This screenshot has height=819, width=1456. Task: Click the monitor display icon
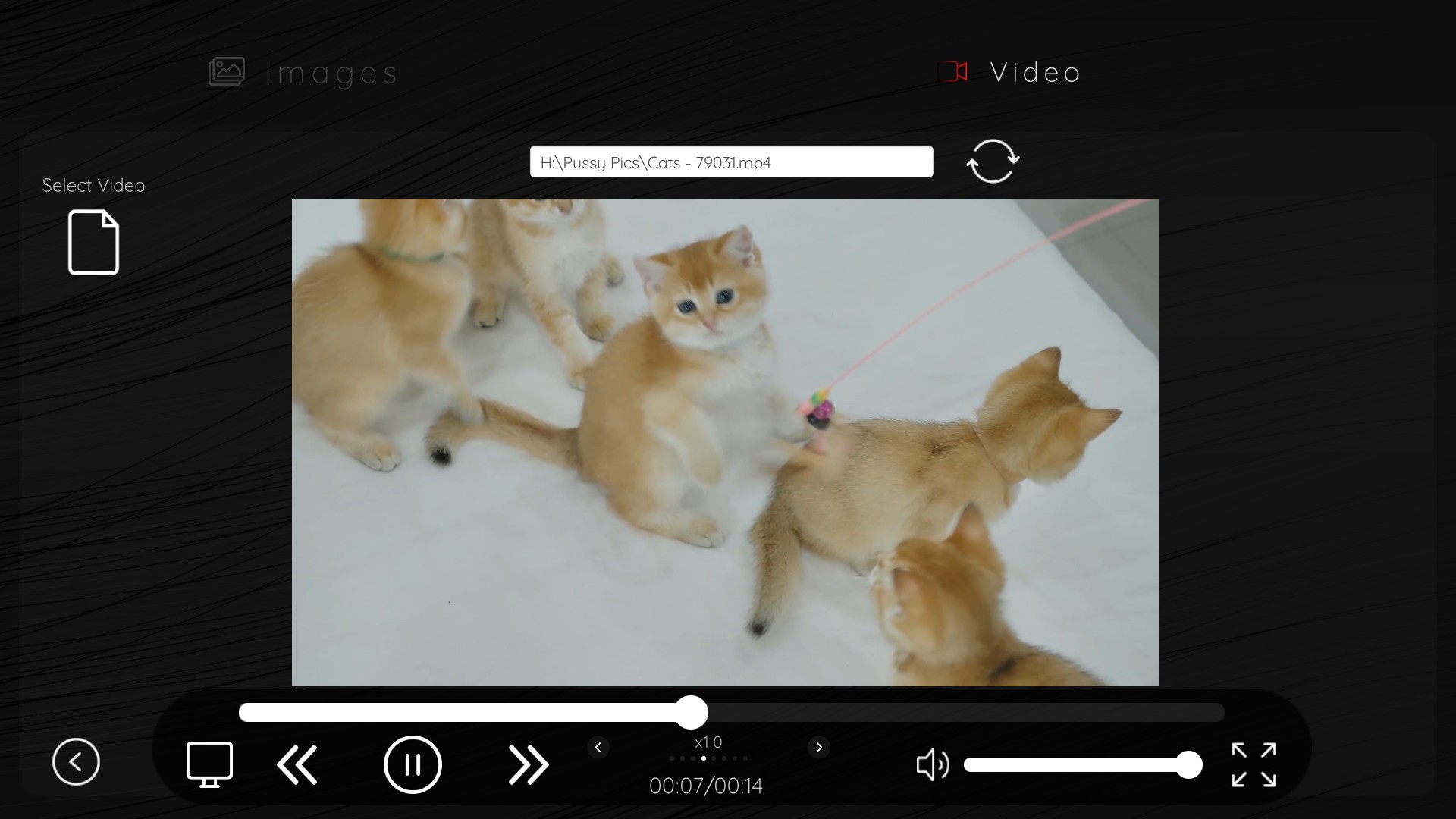point(209,764)
